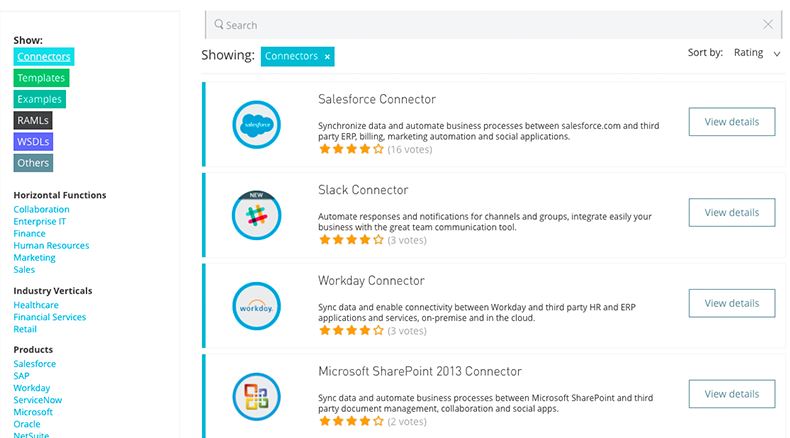The height and width of the screenshot is (438, 790).
Task: Select the Healthcare industry vertical link
Action: tap(36, 305)
